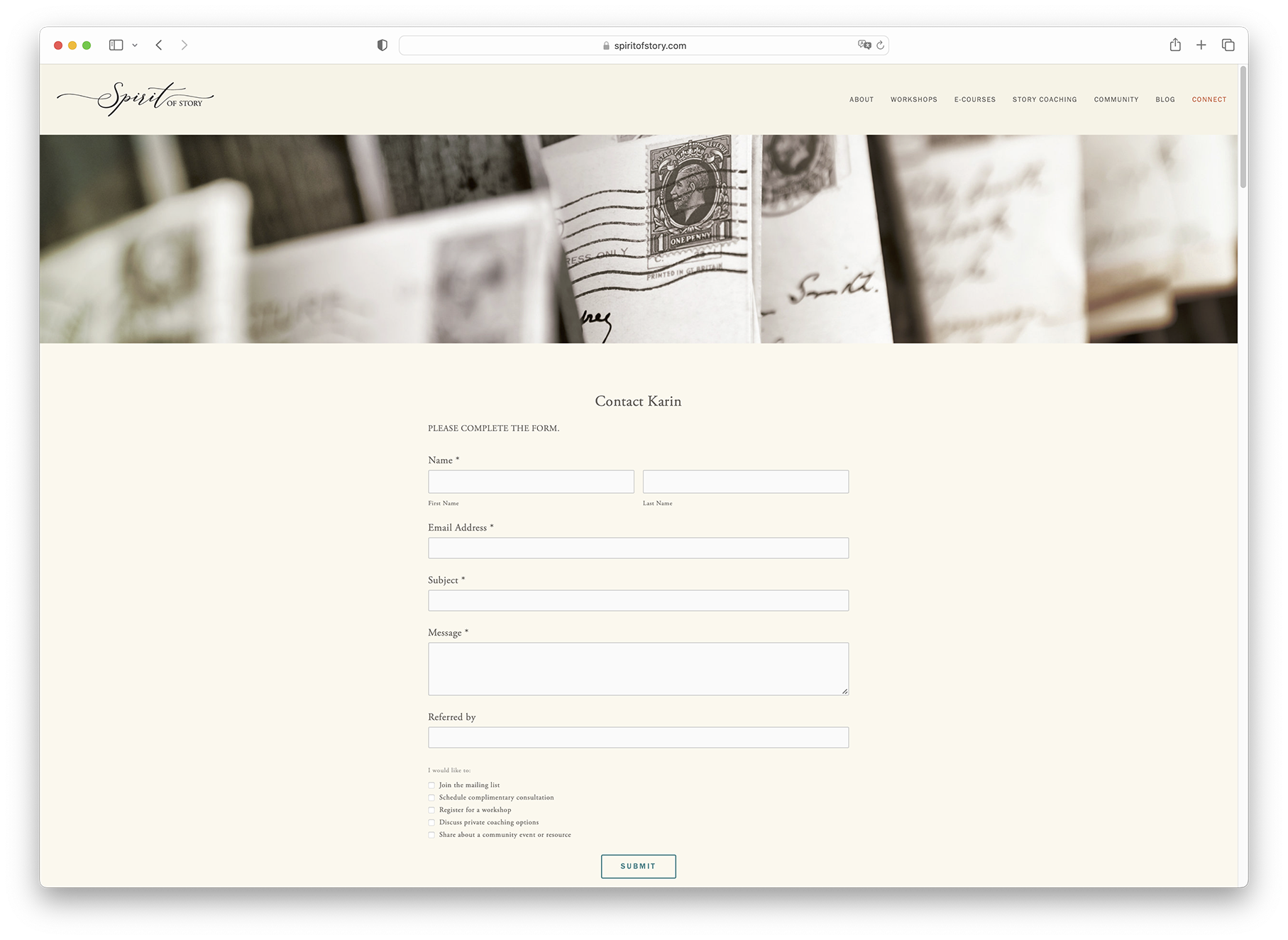Image resolution: width=1288 pixels, height=940 pixels.
Task: Open the Story Coaching menu item
Action: pyautogui.click(x=1045, y=99)
